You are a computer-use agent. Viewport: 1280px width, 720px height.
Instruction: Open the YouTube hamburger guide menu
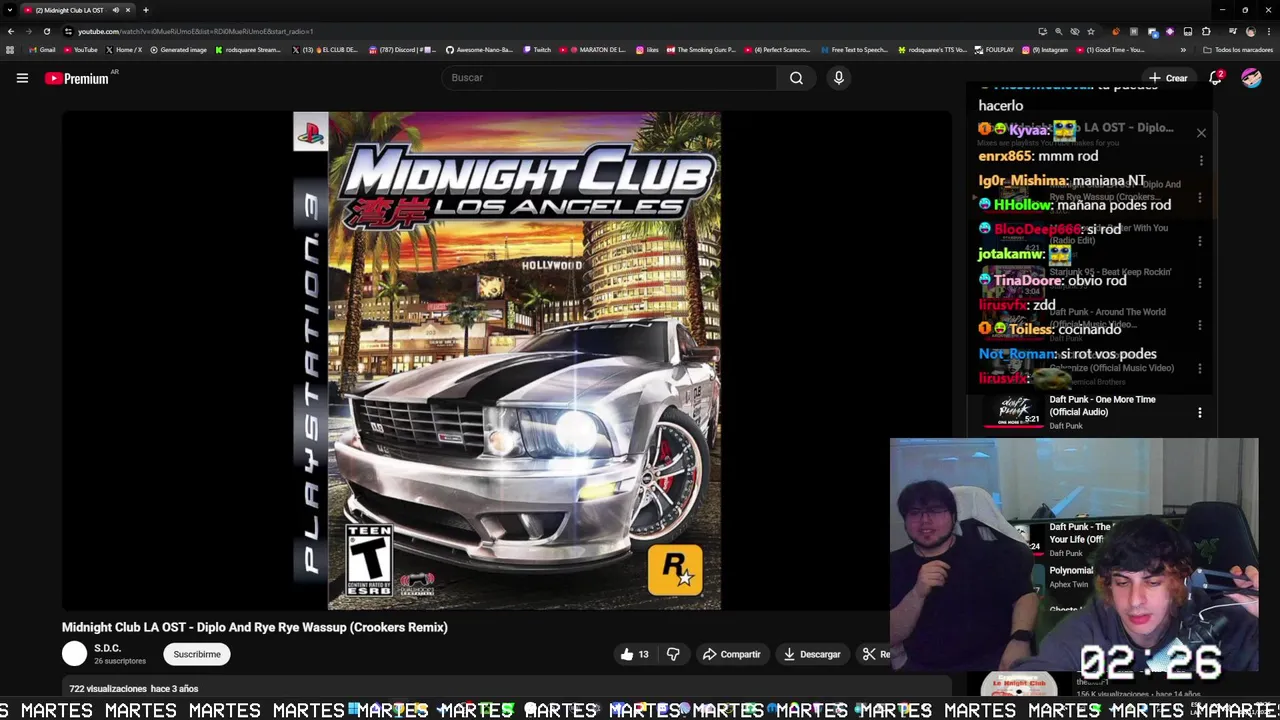coord(22,78)
